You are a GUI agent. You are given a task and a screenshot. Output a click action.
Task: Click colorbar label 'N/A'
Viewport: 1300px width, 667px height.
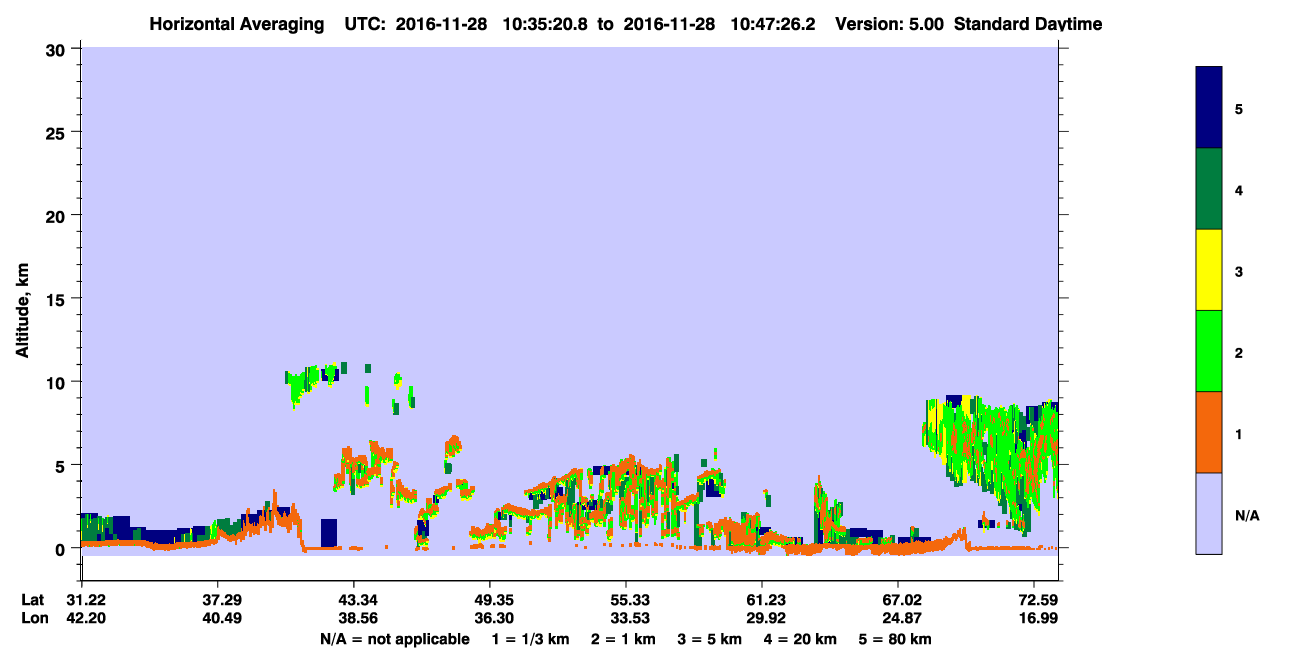(1246, 515)
